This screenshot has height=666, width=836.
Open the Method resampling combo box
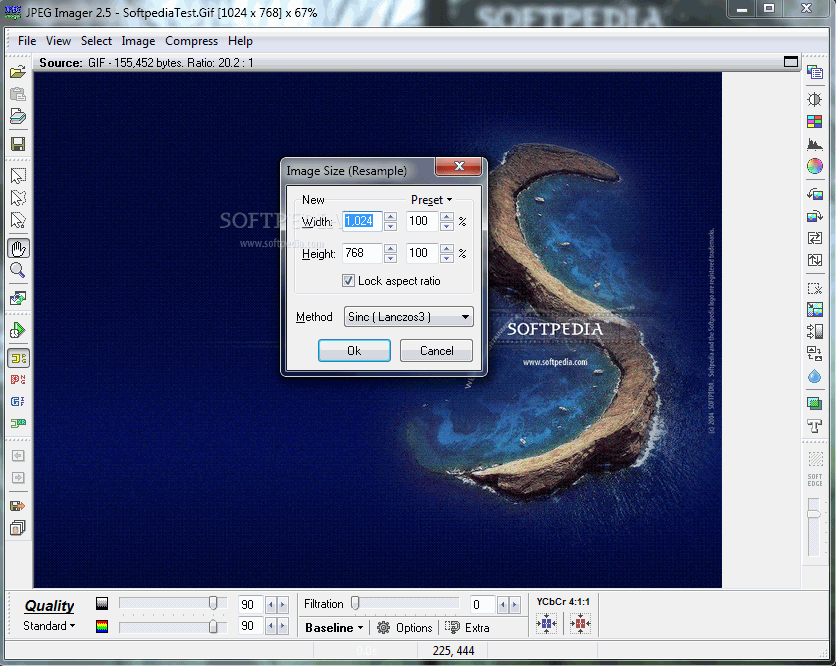pyautogui.click(x=408, y=317)
